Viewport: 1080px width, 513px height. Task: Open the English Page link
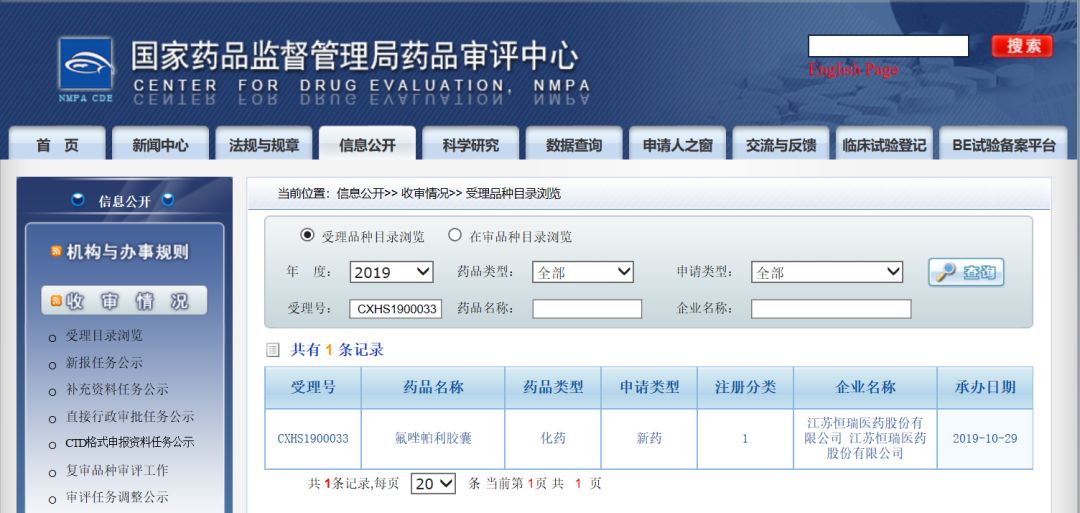tap(853, 70)
